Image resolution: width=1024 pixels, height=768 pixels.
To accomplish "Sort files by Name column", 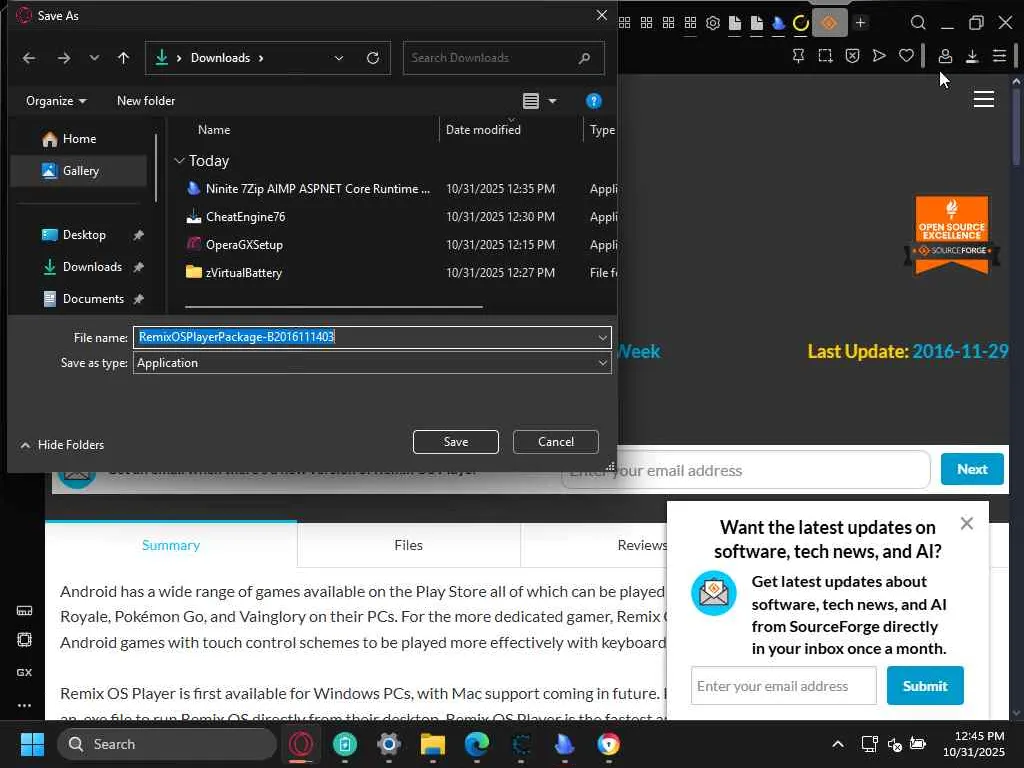I will [214, 130].
